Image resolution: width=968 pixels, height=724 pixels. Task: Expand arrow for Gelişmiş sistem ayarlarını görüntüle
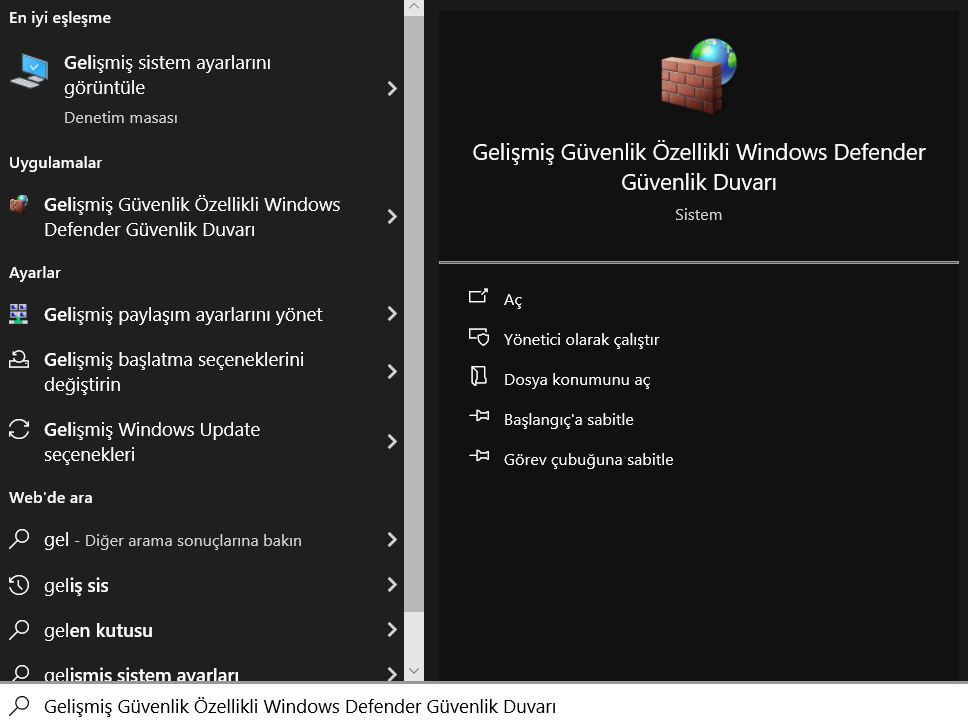392,89
